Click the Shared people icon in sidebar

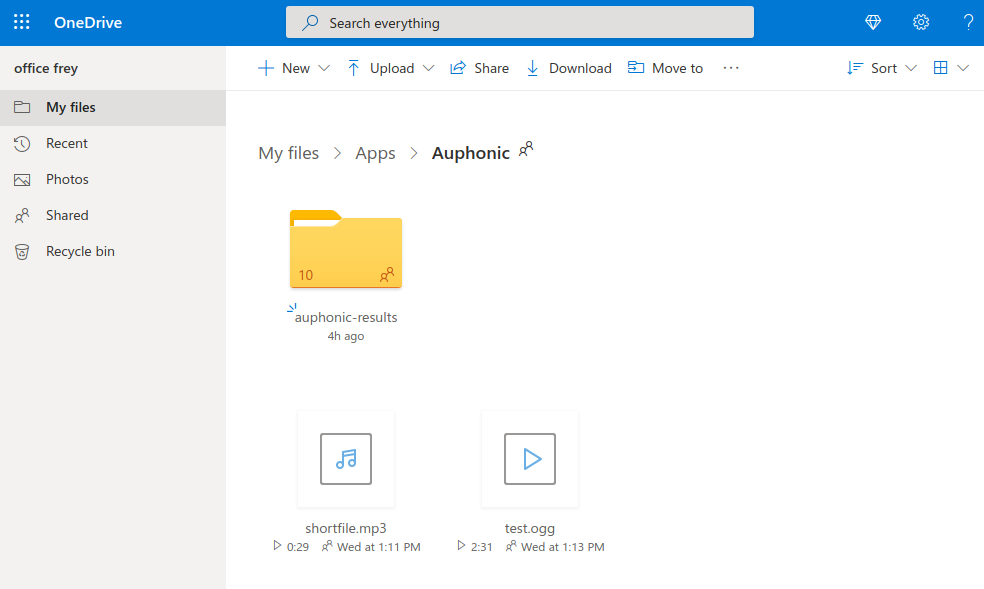point(22,216)
